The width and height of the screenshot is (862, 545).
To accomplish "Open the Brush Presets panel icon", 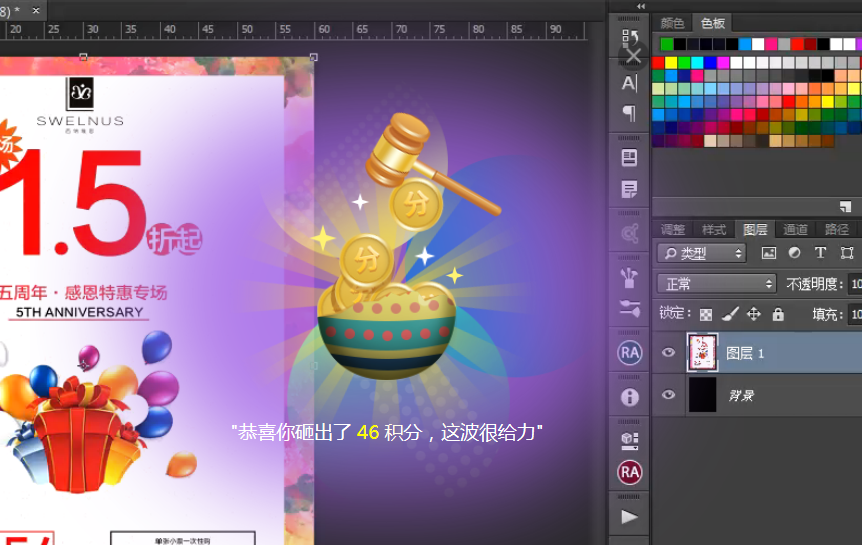I will [x=629, y=278].
